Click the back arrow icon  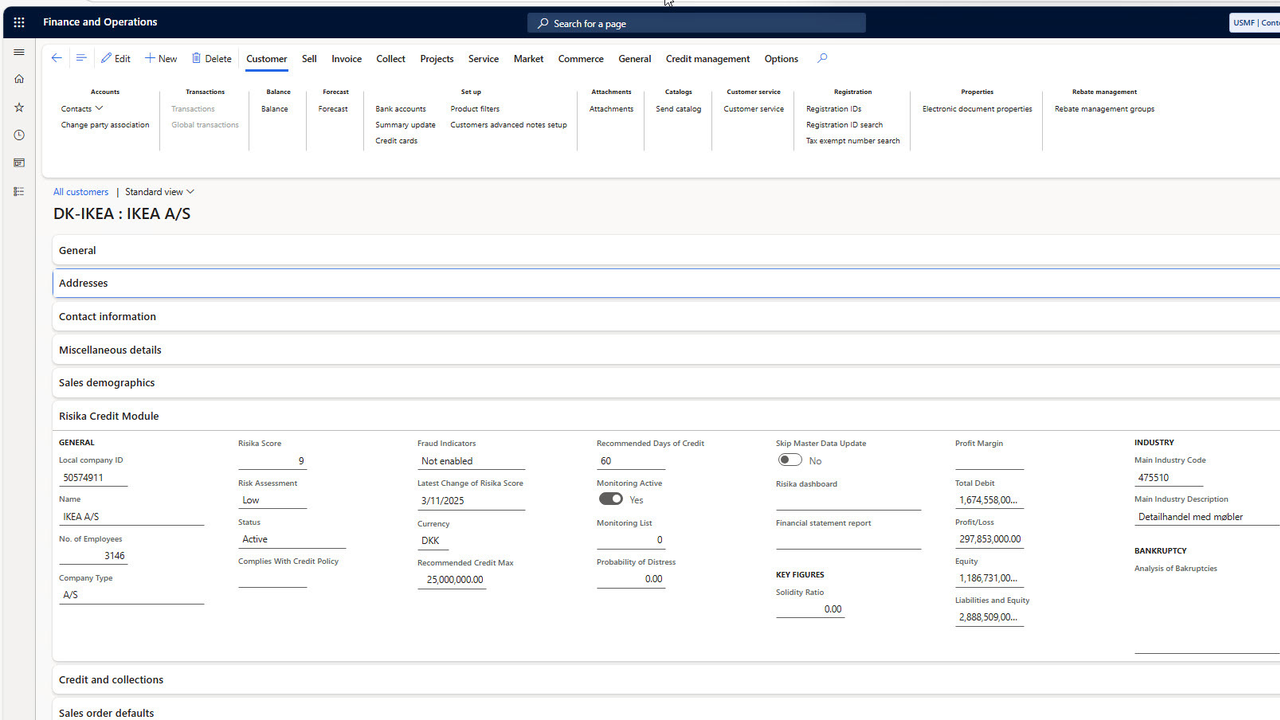pyautogui.click(x=57, y=58)
